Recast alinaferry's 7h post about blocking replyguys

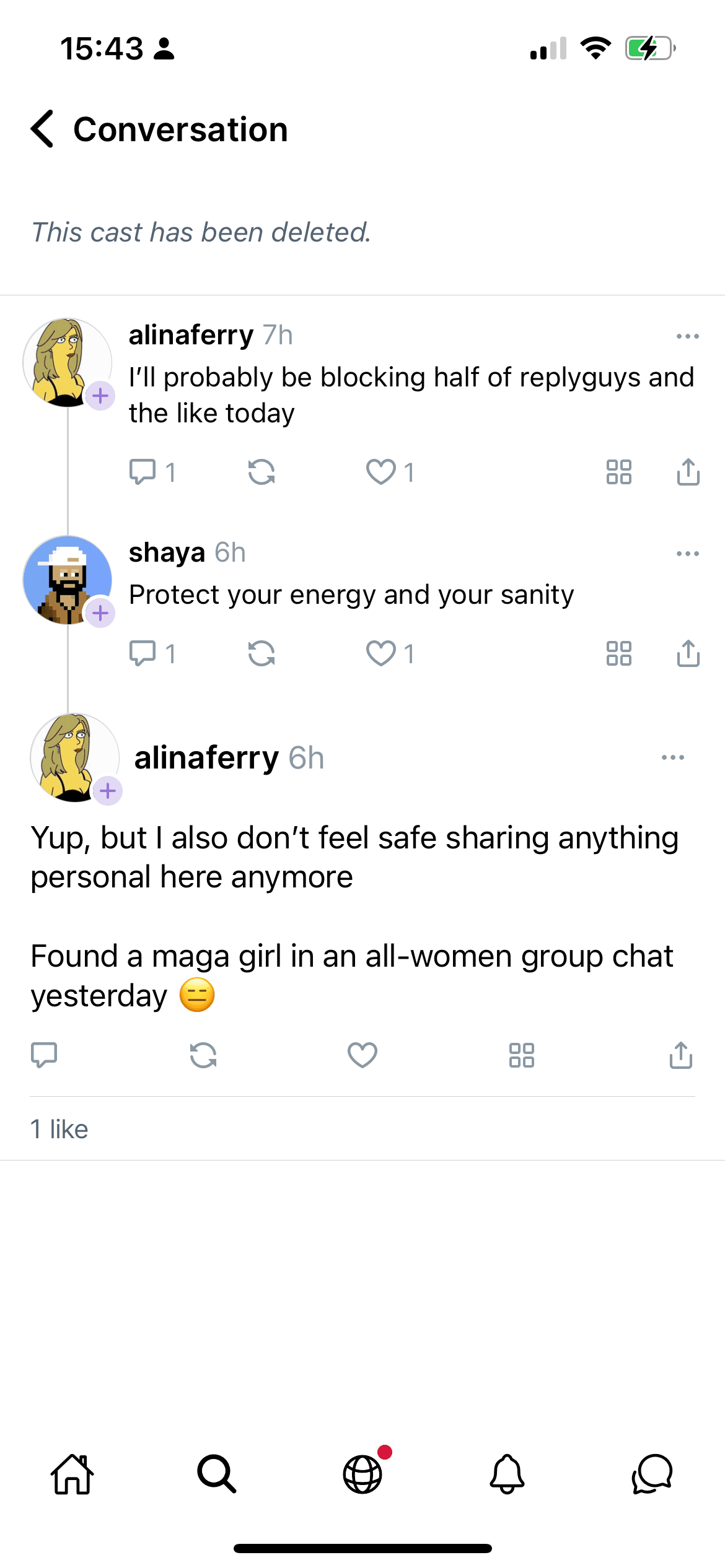[x=261, y=472]
